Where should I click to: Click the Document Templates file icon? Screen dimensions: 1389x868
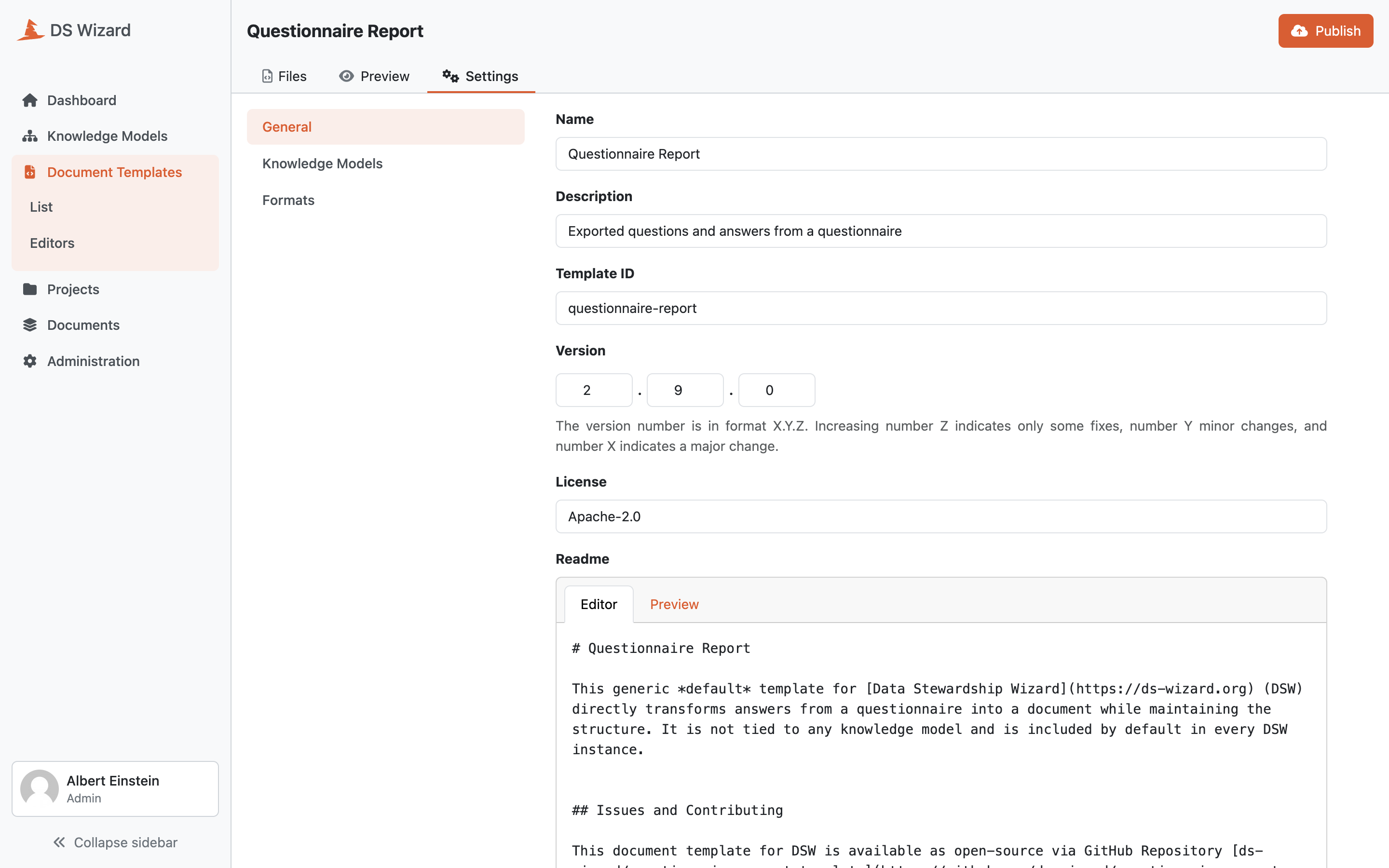30,172
